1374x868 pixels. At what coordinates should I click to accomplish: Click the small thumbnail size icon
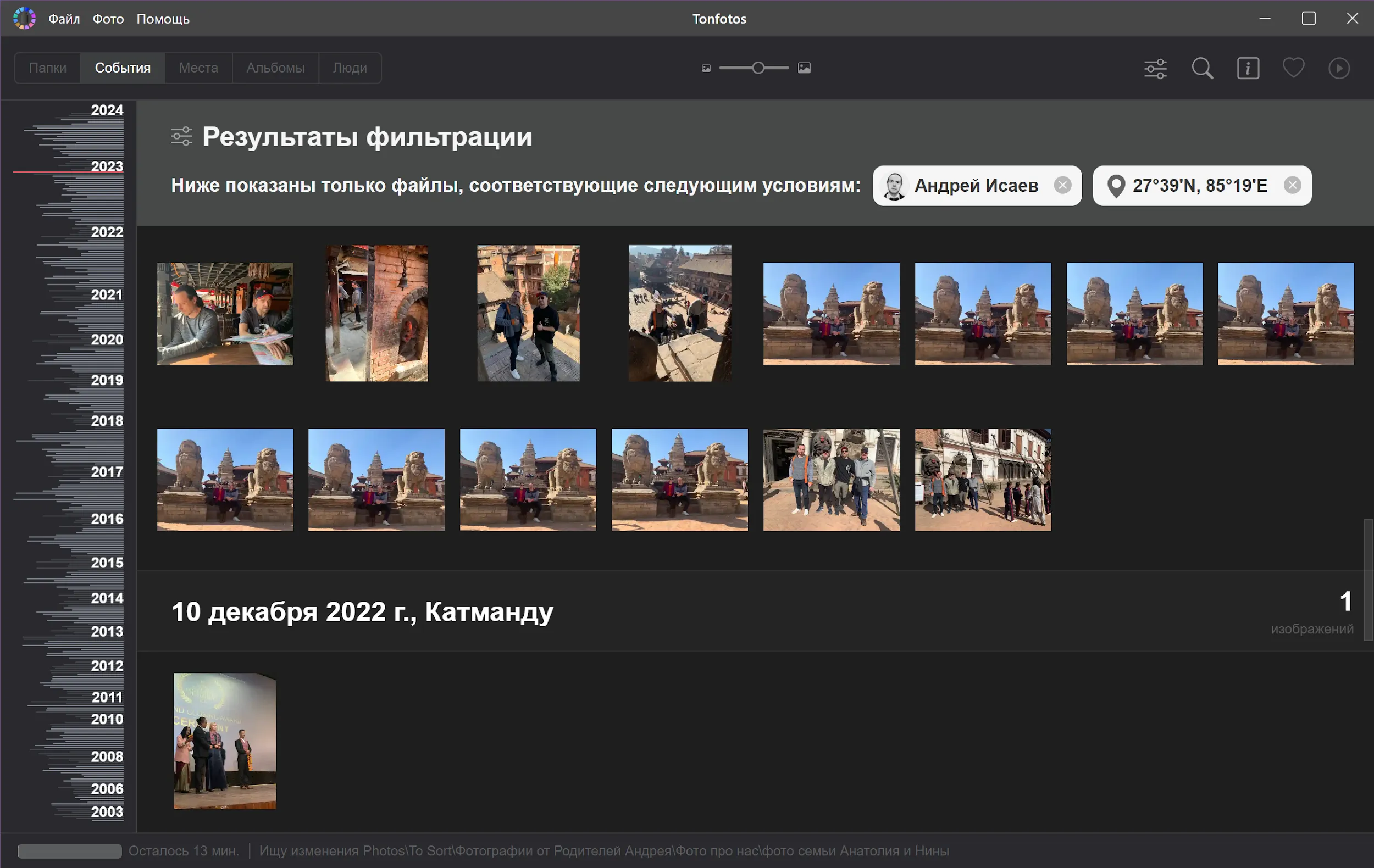click(706, 68)
